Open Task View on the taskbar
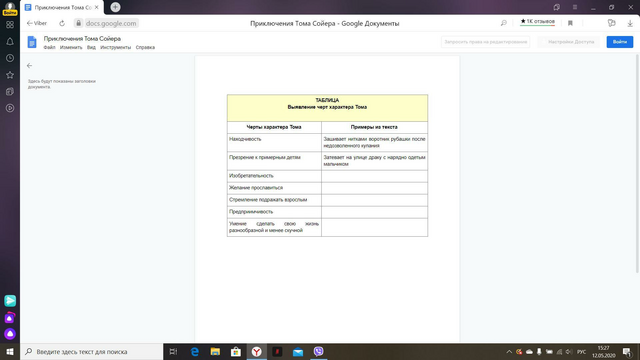 [x=173, y=351]
